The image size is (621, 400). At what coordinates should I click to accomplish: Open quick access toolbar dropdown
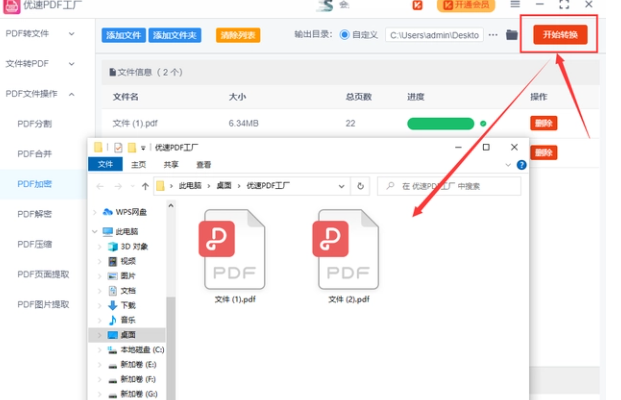click(x=143, y=148)
